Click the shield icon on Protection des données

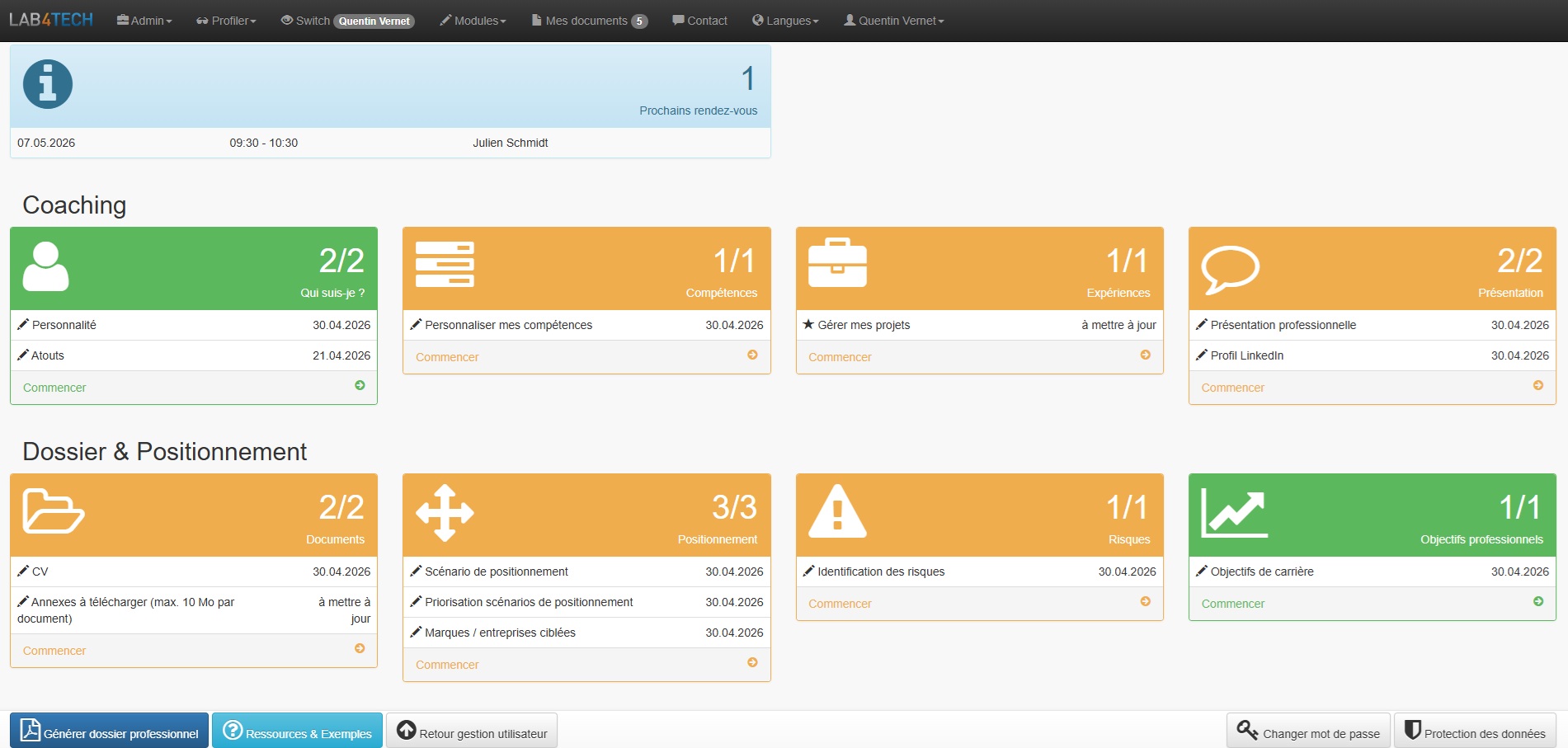click(1413, 730)
